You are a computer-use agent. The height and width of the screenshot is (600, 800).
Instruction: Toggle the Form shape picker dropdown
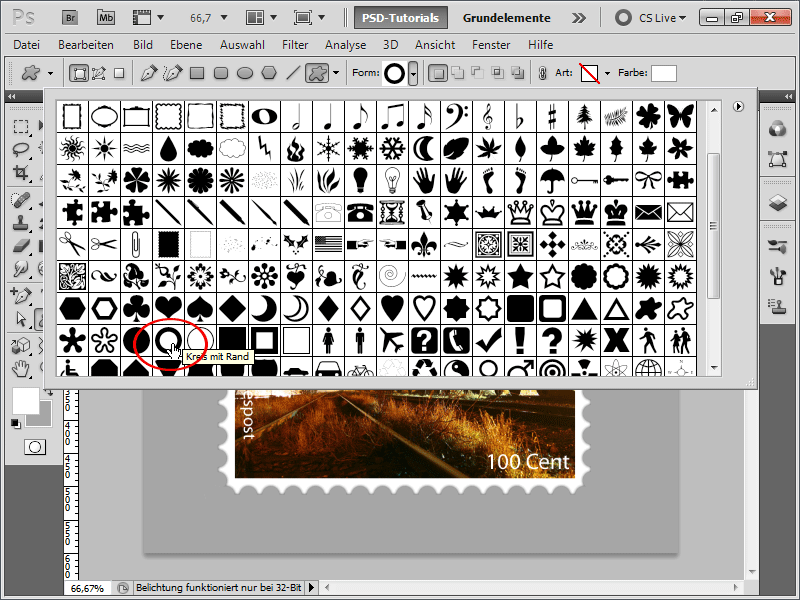click(413, 73)
